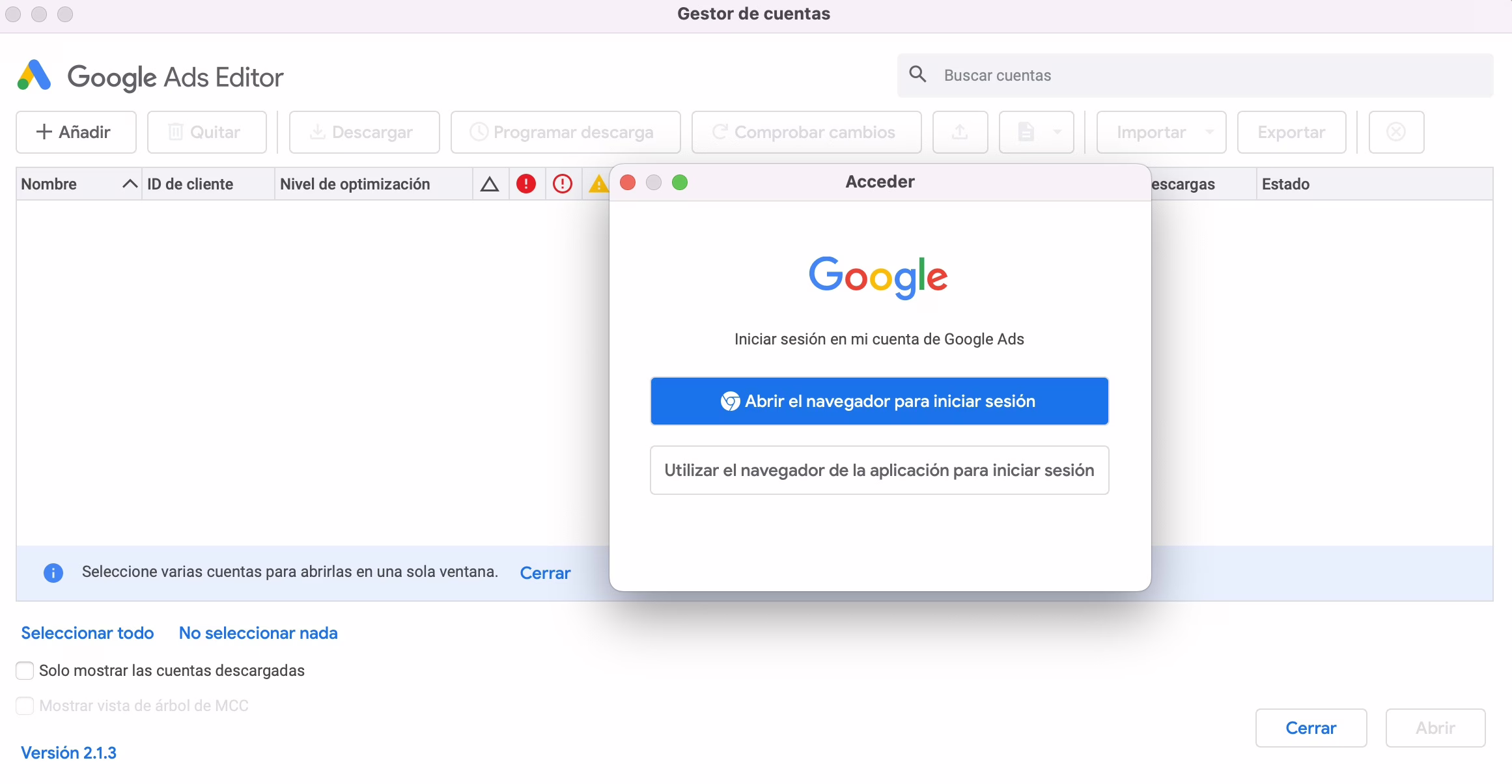Click the circled X cancel toolbar icon
This screenshot has height=784, width=1512.
click(x=1395, y=132)
